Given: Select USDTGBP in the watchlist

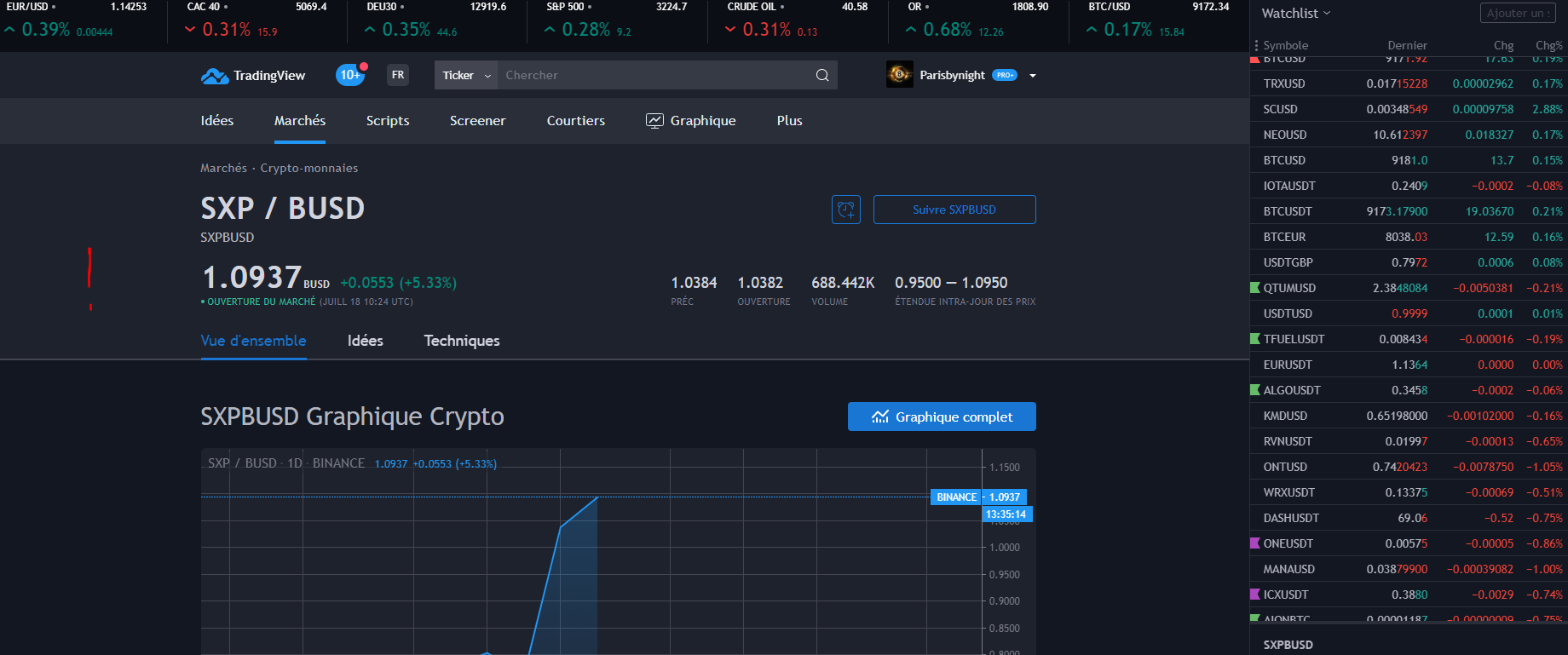Looking at the screenshot, I should tap(1409, 262).
